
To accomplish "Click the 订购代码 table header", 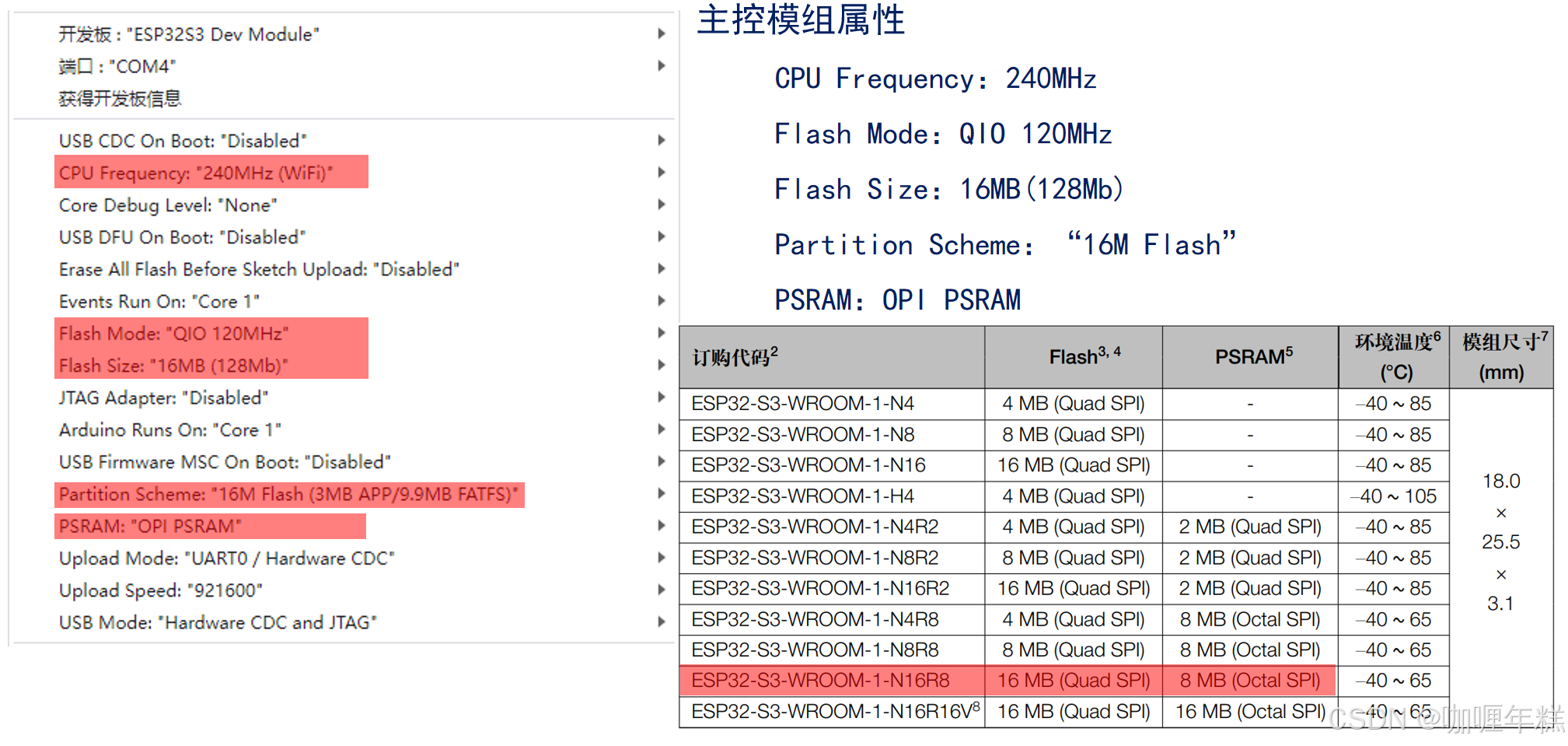I will click(x=832, y=357).
